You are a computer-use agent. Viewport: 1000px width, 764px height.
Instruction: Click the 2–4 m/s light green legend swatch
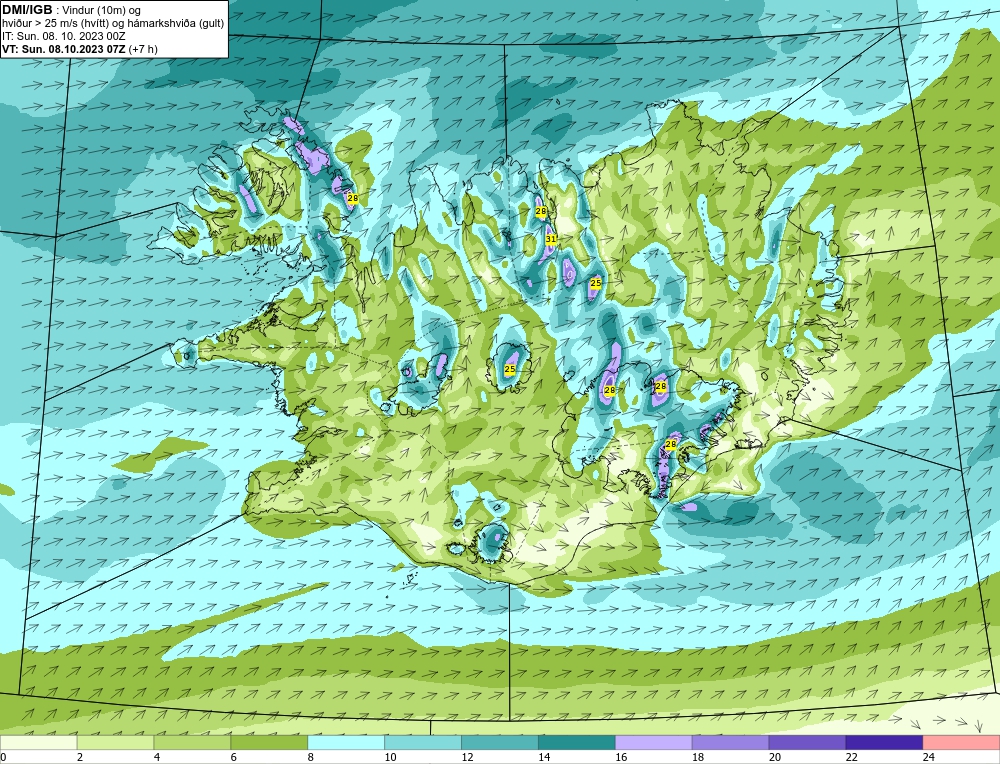point(115,743)
